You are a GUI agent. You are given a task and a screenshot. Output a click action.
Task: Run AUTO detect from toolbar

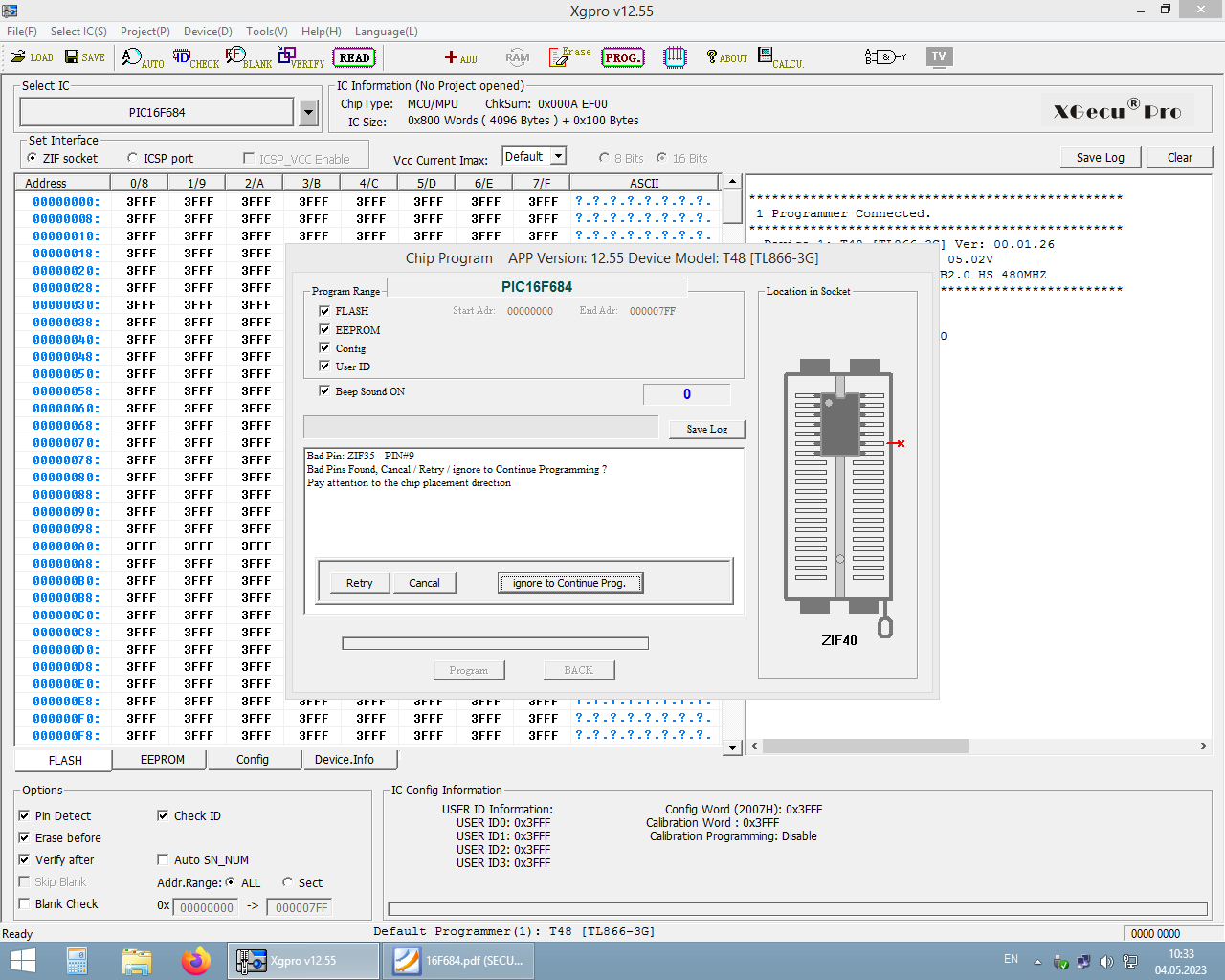pos(143,58)
